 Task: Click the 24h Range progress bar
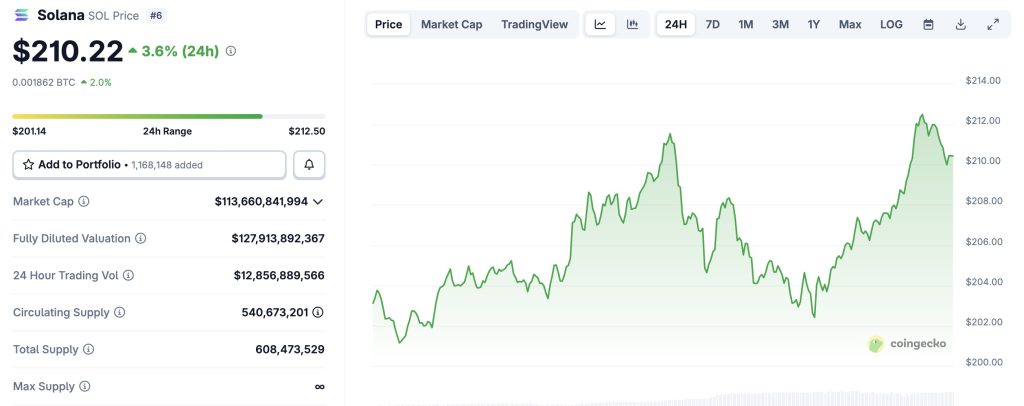(168, 116)
